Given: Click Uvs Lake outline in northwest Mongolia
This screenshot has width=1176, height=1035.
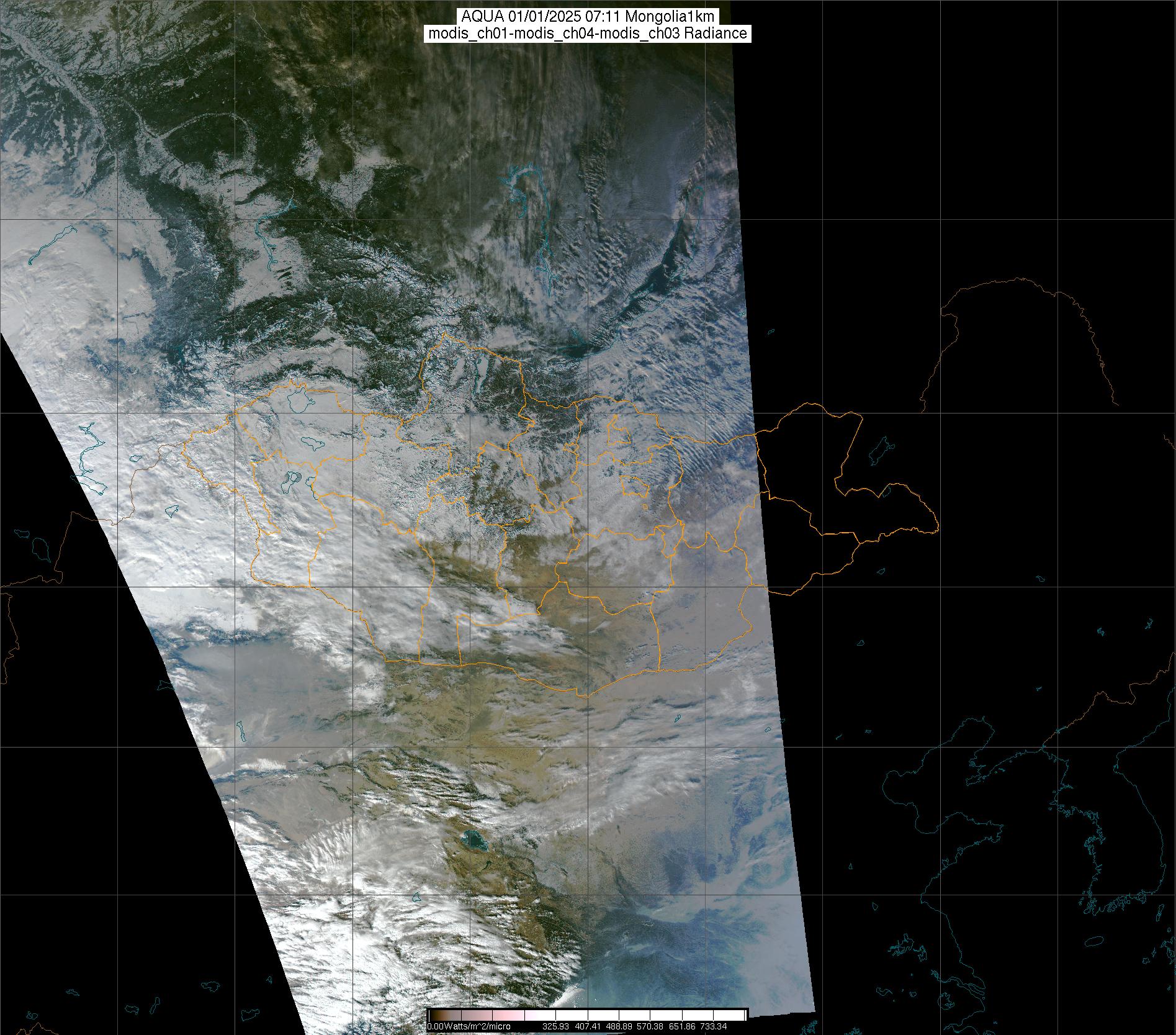Looking at the screenshot, I should [x=301, y=400].
